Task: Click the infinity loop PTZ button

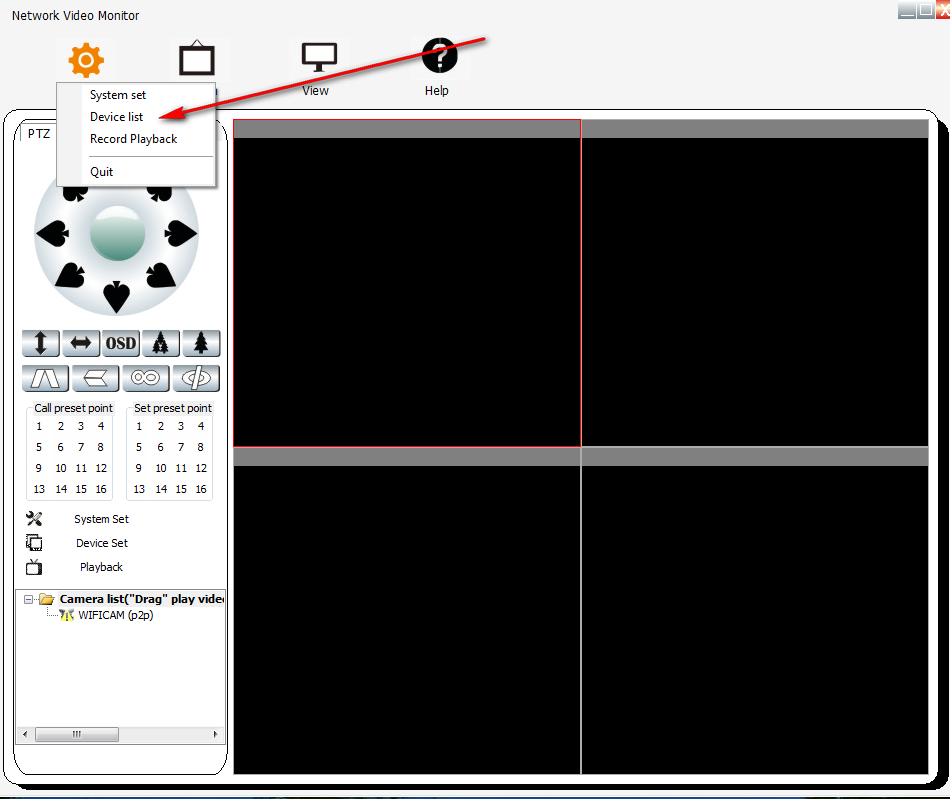Action: (146, 379)
